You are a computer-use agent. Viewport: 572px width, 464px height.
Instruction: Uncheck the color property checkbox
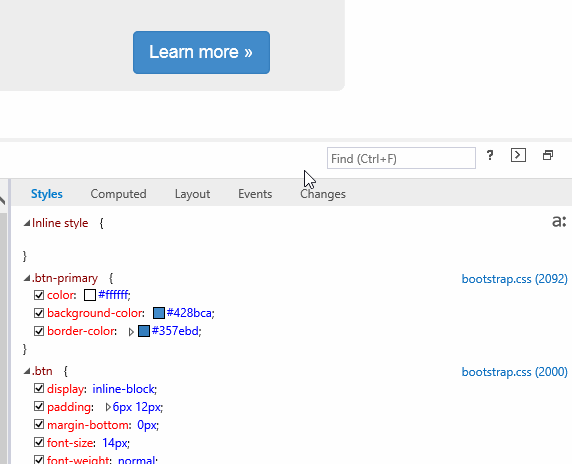coord(39,295)
